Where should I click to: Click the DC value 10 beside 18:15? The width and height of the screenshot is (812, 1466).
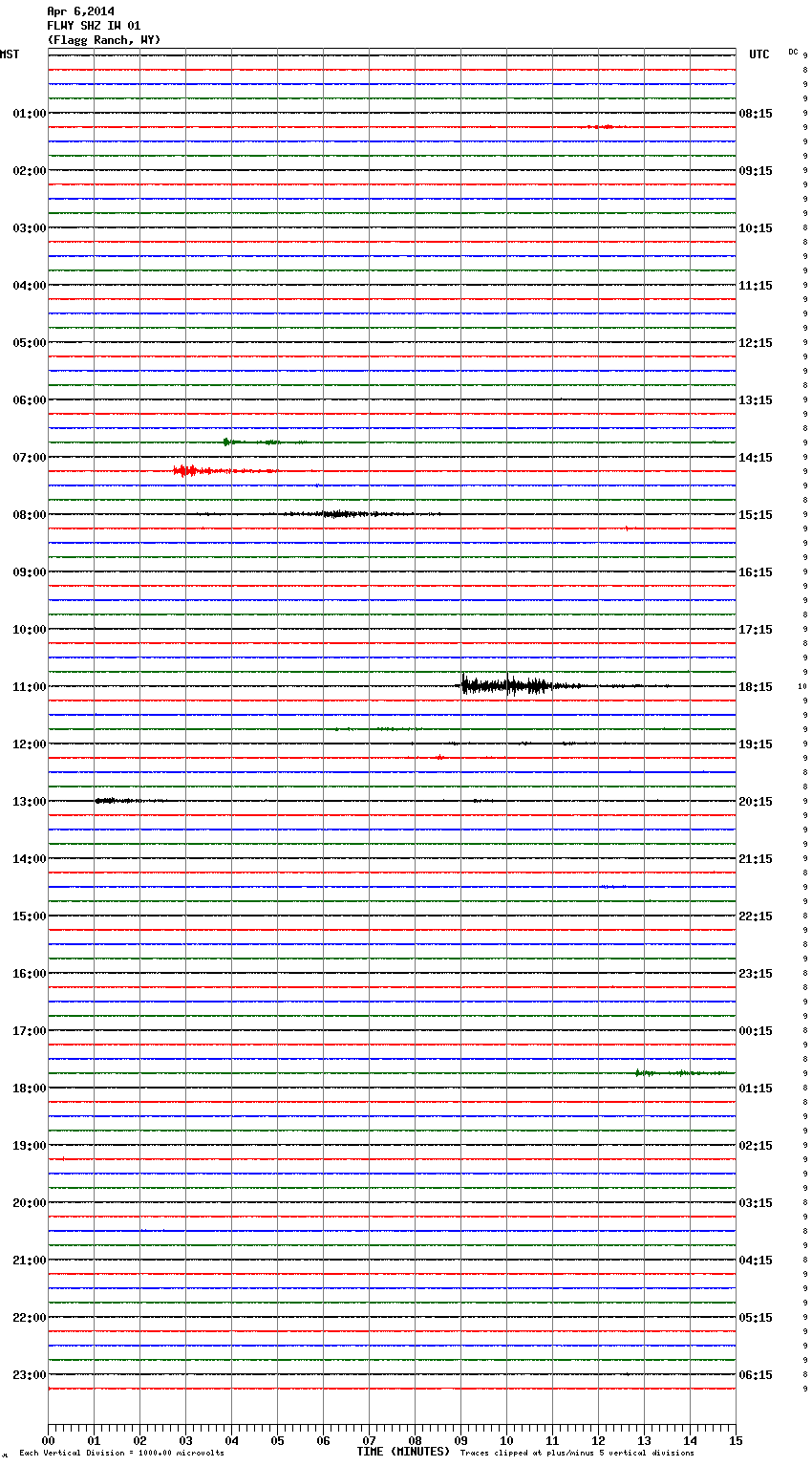tap(802, 686)
